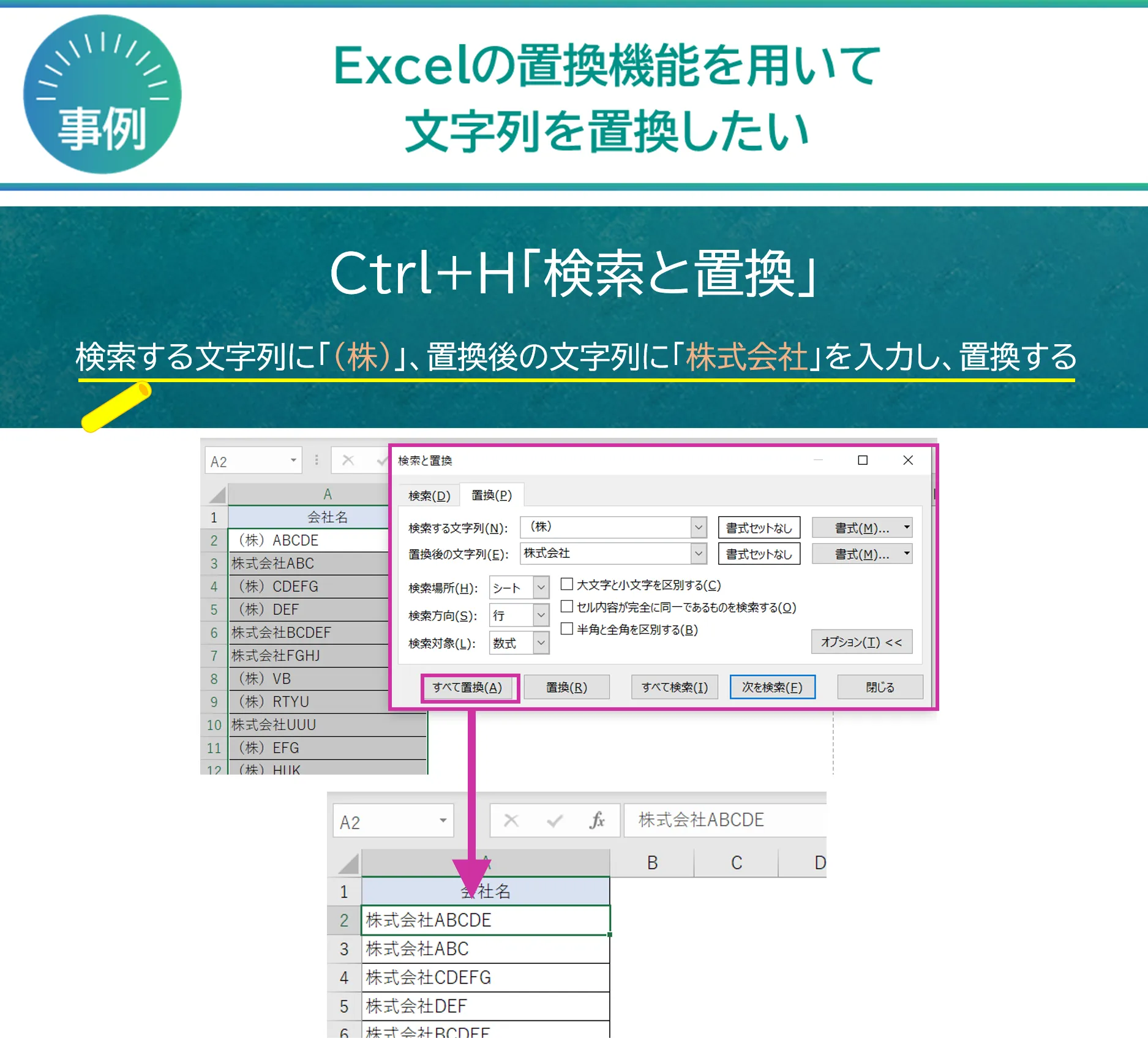Select cell 株式会社CDEFG in lower sheet

point(486,977)
